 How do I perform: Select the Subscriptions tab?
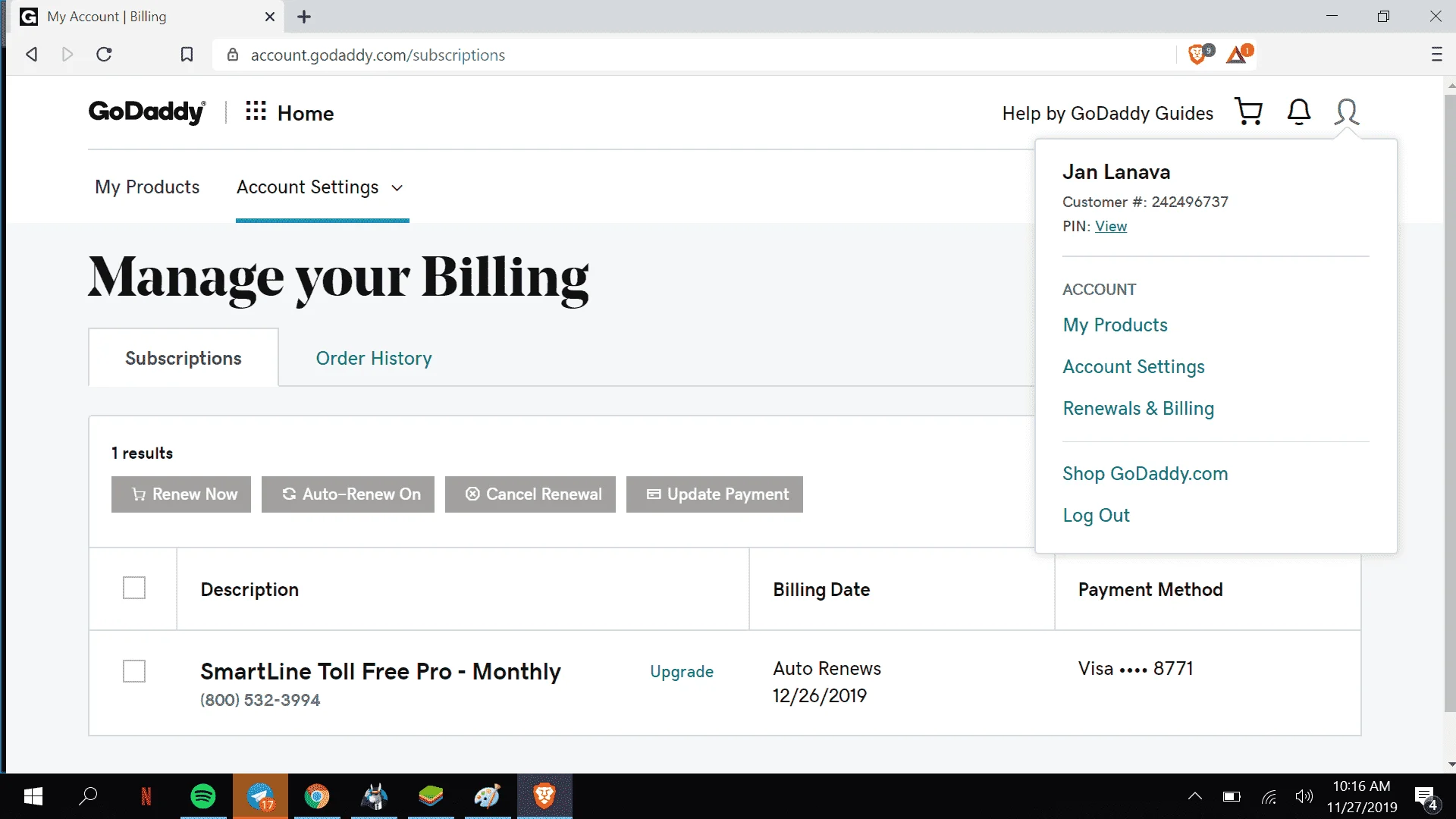click(x=184, y=358)
